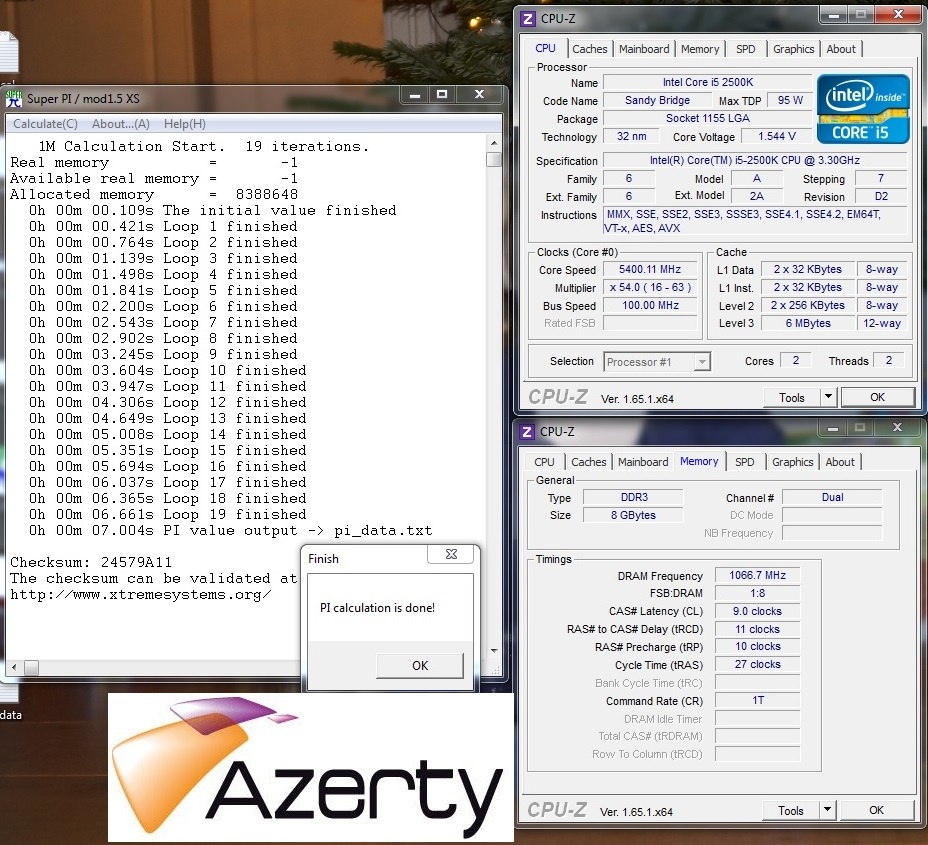Screen dimensions: 928x845
Task: Click the xtremesystems.org URL text in Super PI
Action: tap(141, 595)
